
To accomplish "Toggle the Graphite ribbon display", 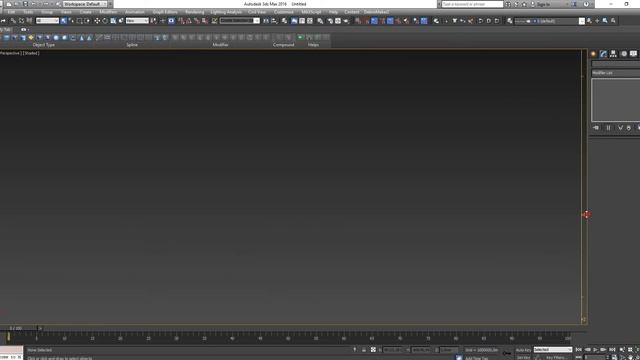I will 294,20.
